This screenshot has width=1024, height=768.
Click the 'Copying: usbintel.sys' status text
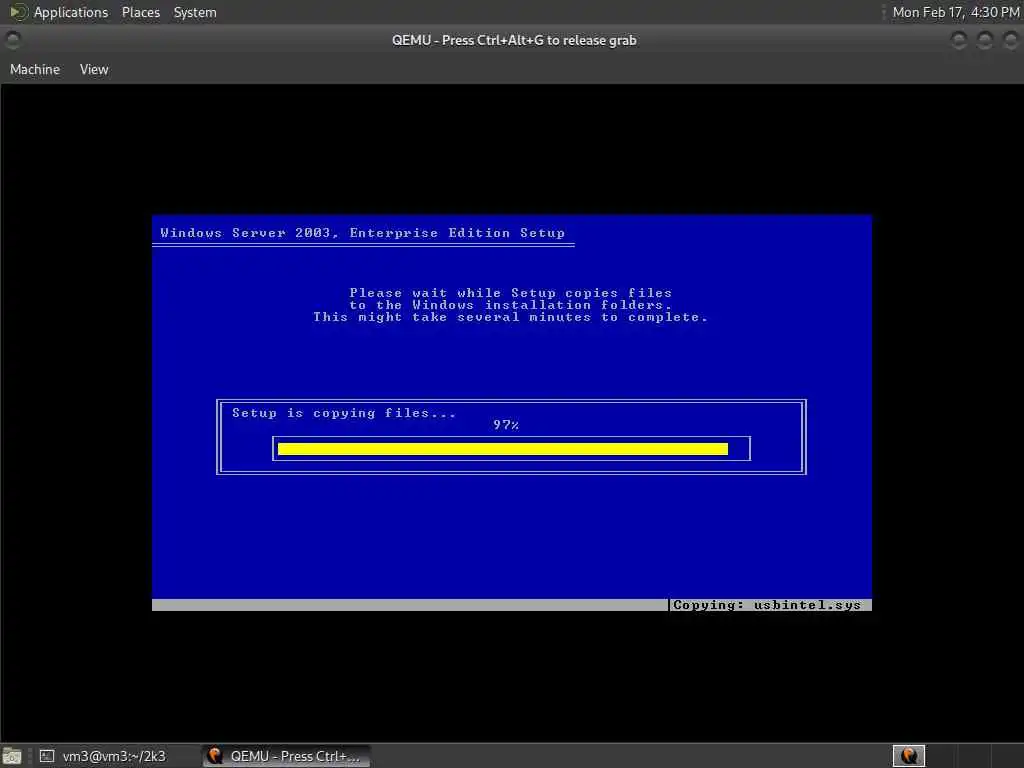coord(767,605)
